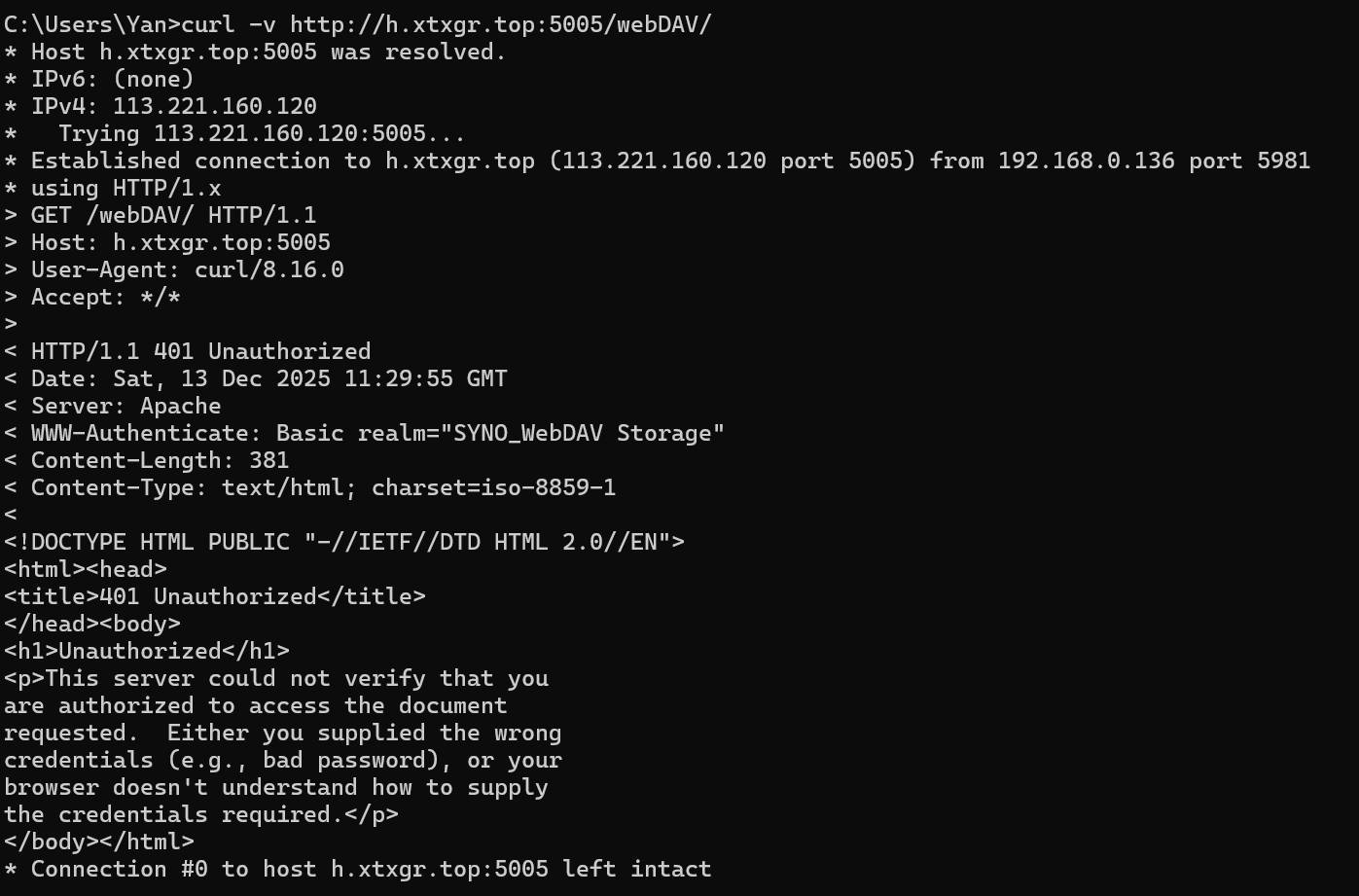Click the "GET /webDAV/ HTTP/1.1" request line

[x=173, y=215]
